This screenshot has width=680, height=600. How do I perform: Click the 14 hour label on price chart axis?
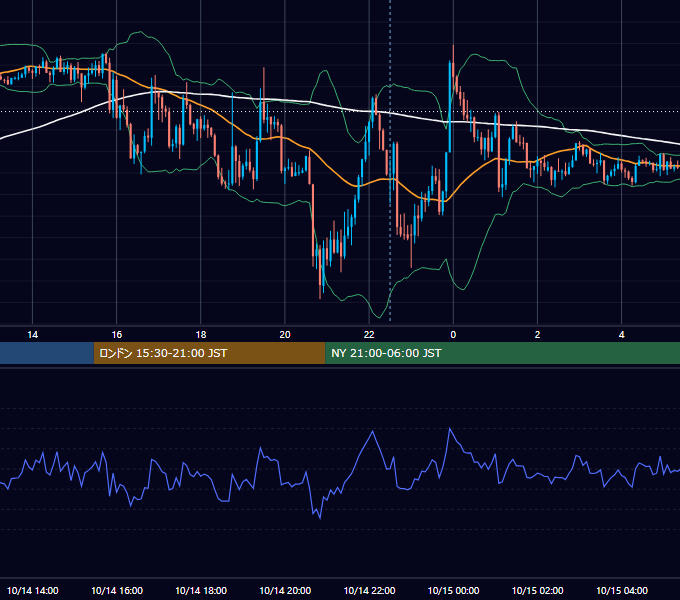[x=33, y=334]
